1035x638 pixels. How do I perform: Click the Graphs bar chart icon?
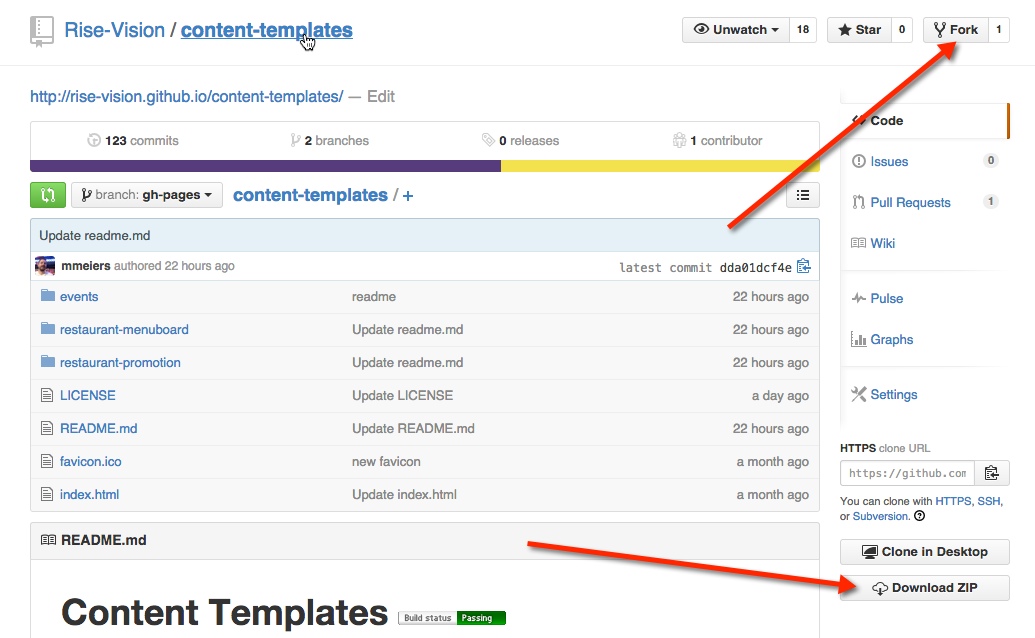(x=859, y=339)
